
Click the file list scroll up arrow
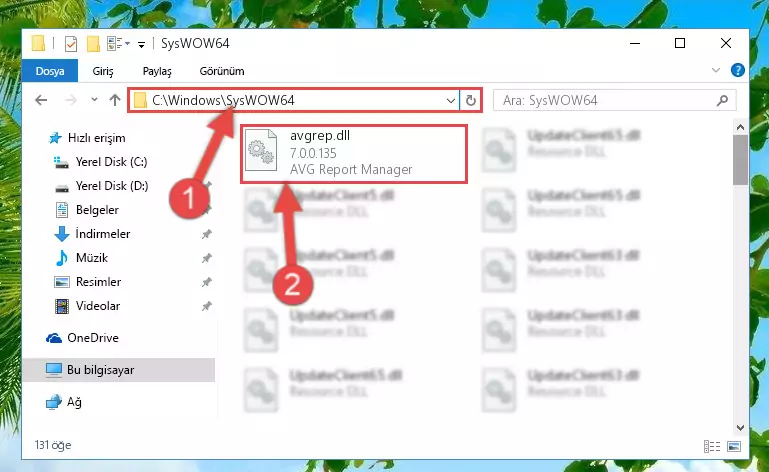pyautogui.click(x=741, y=127)
